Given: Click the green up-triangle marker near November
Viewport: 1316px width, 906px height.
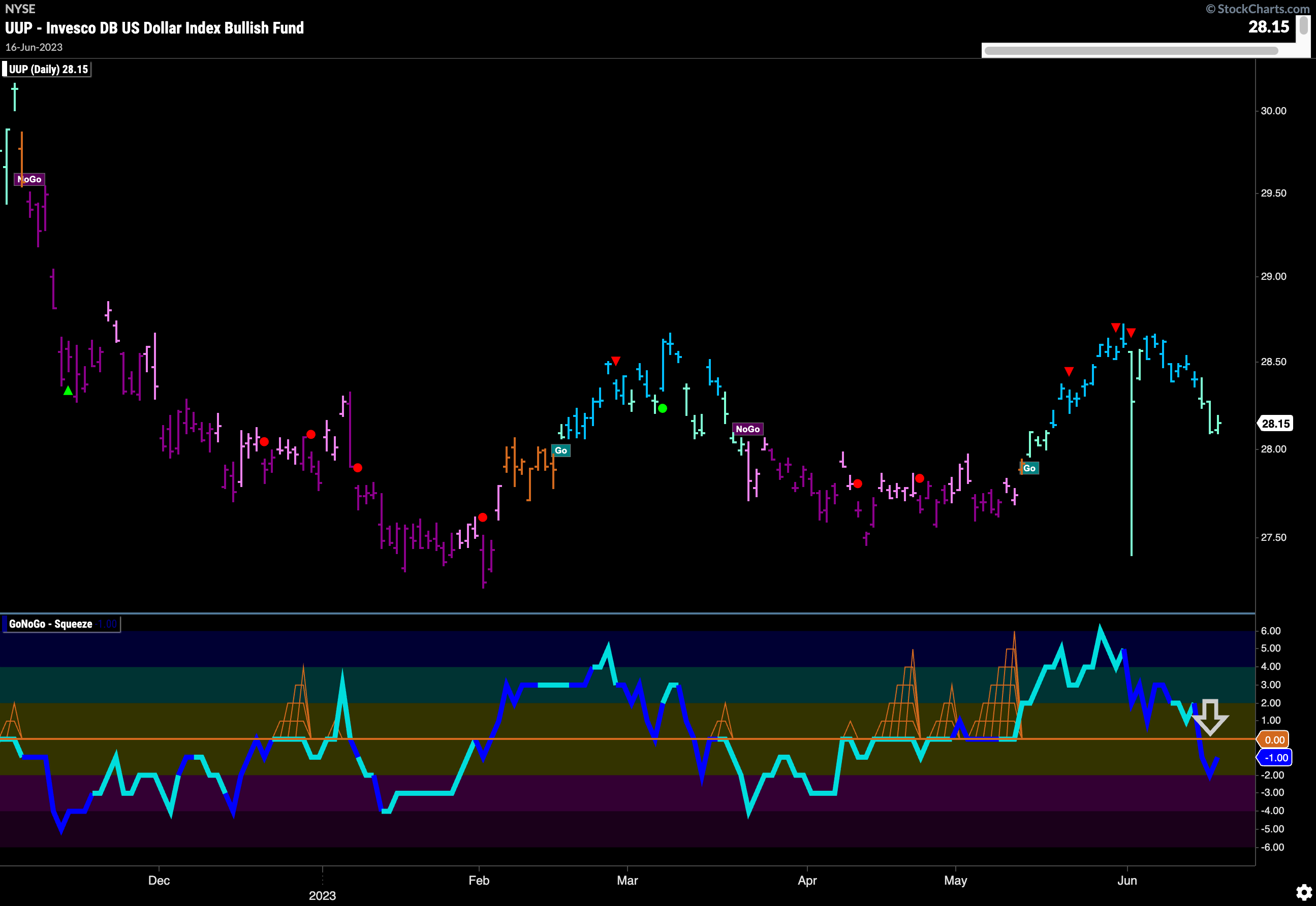Looking at the screenshot, I should 68,391.
